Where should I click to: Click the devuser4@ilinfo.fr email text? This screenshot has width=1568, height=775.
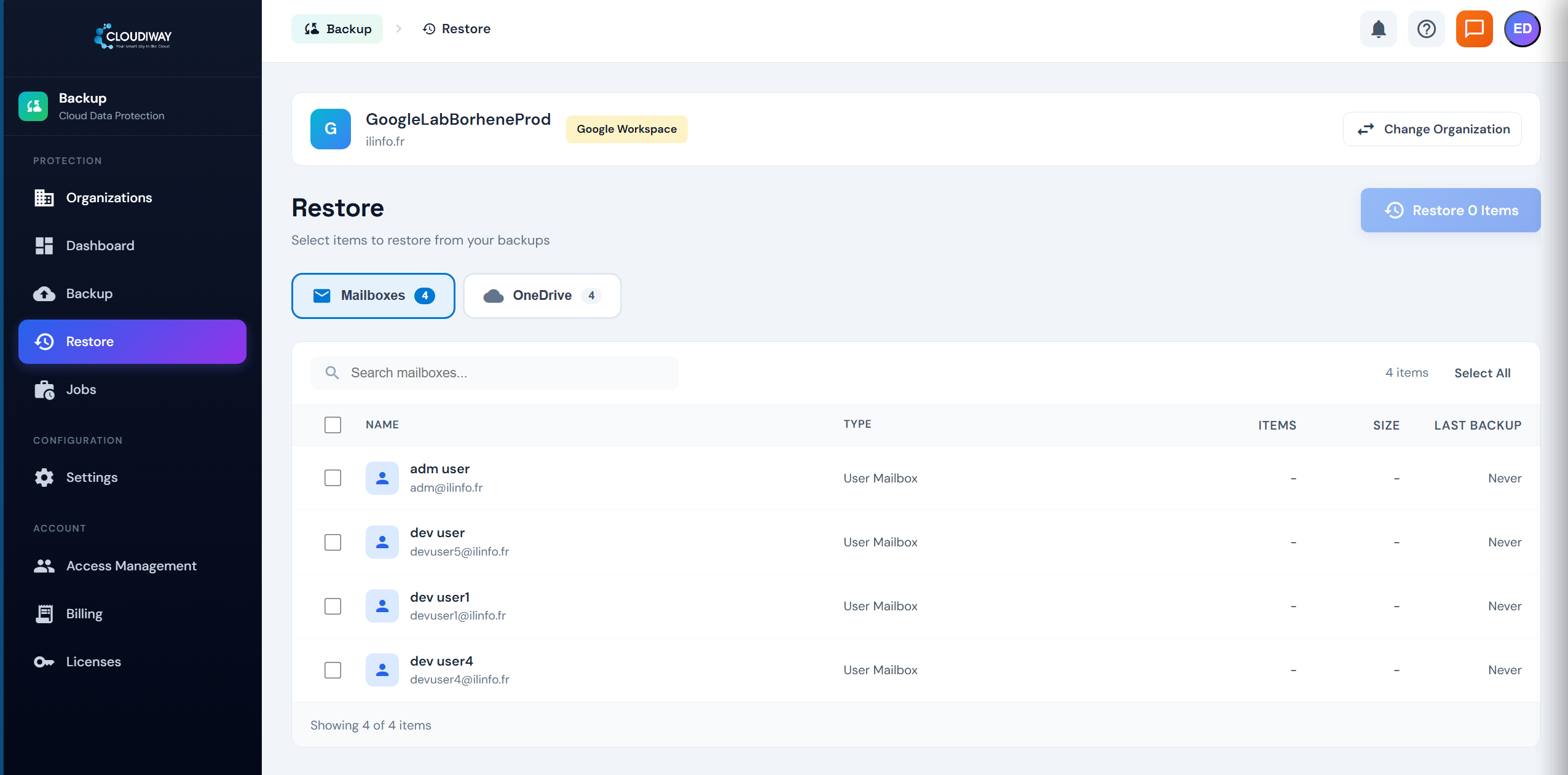coord(460,680)
